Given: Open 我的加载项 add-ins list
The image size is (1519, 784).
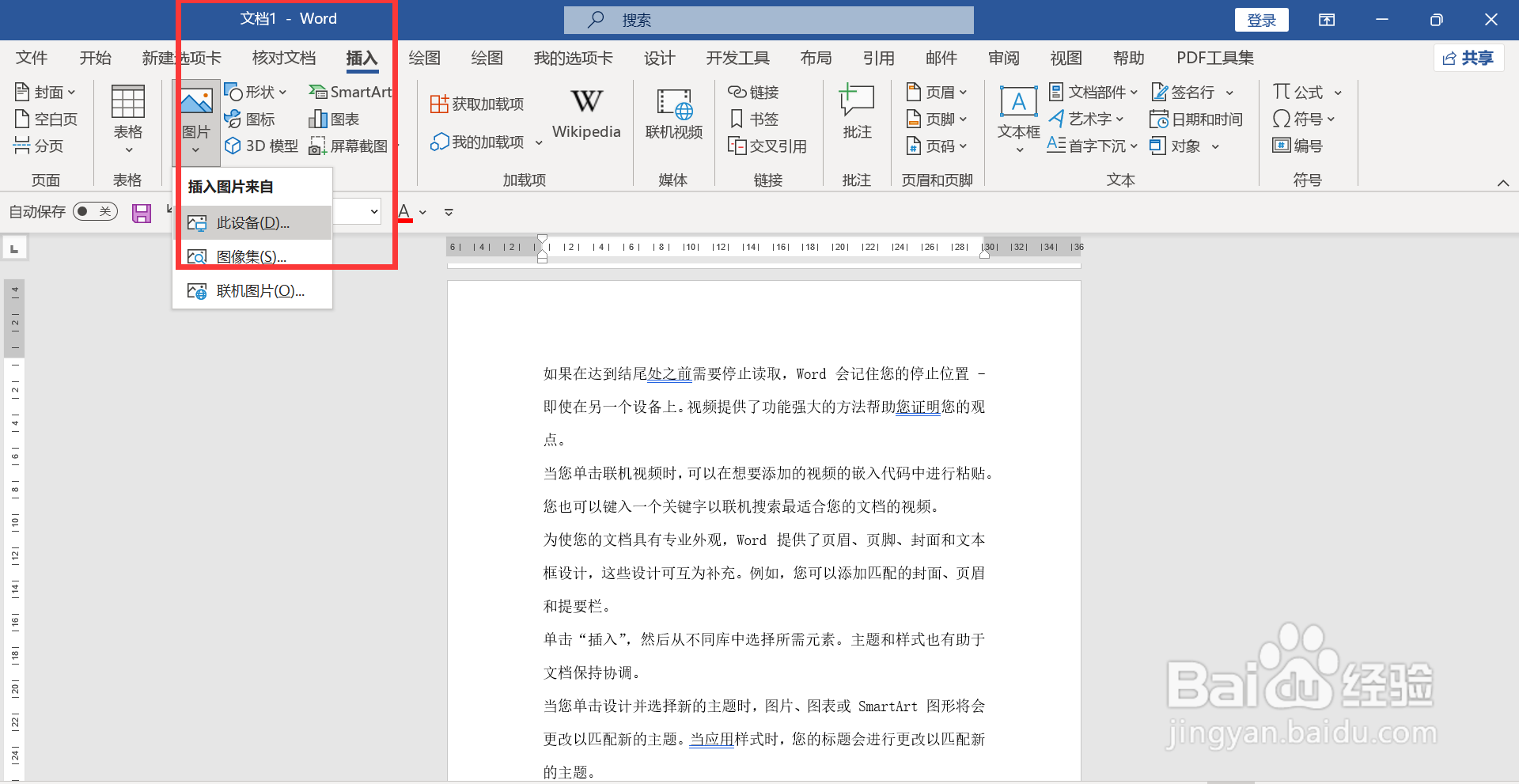Looking at the screenshot, I should coord(486,142).
